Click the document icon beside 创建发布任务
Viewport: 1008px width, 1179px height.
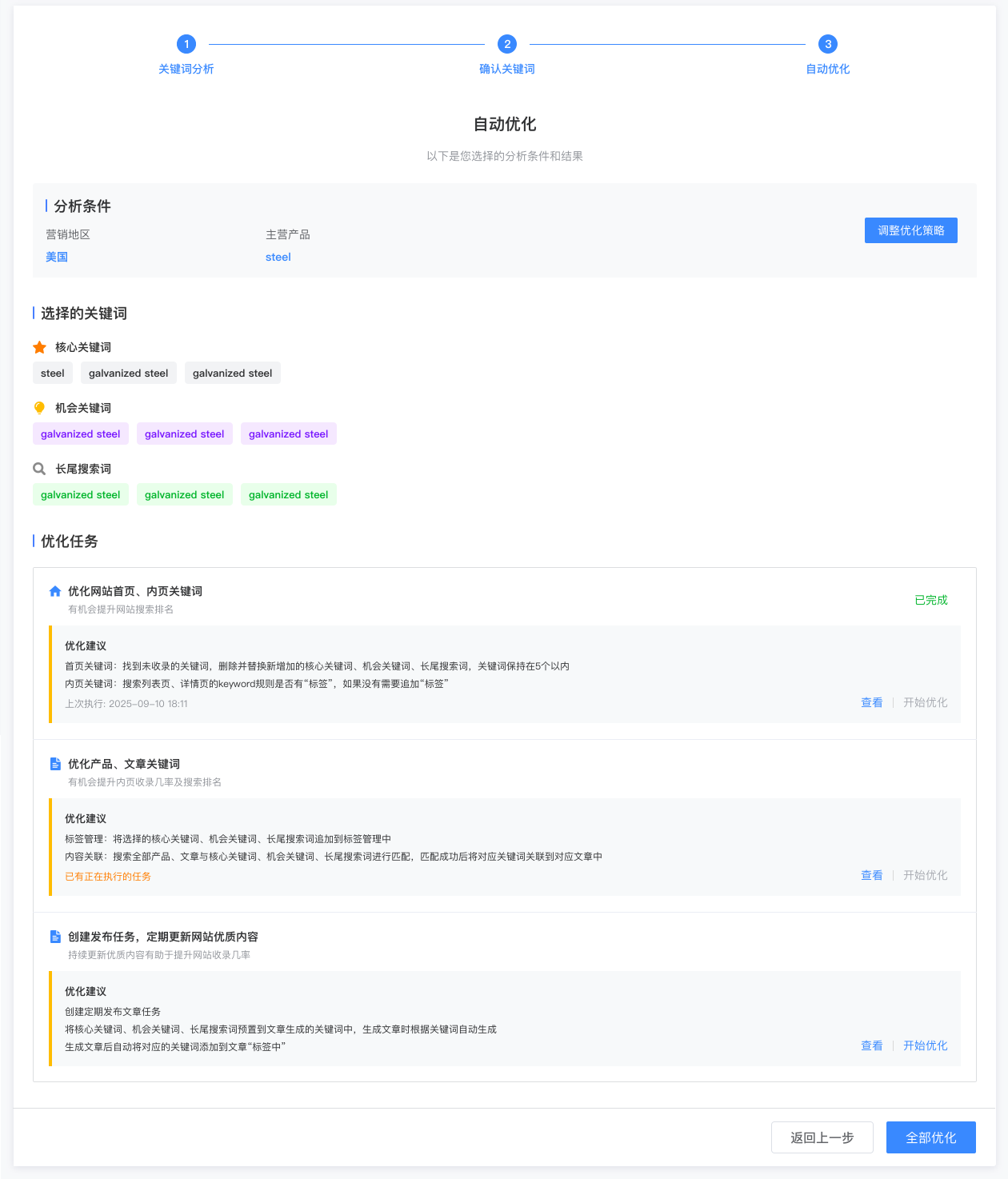coord(55,937)
